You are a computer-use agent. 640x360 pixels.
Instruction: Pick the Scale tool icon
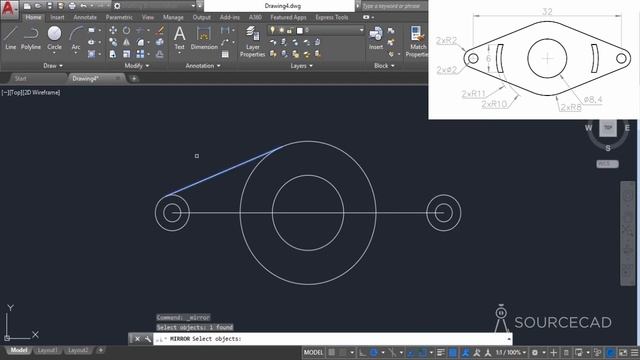(x=127, y=54)
